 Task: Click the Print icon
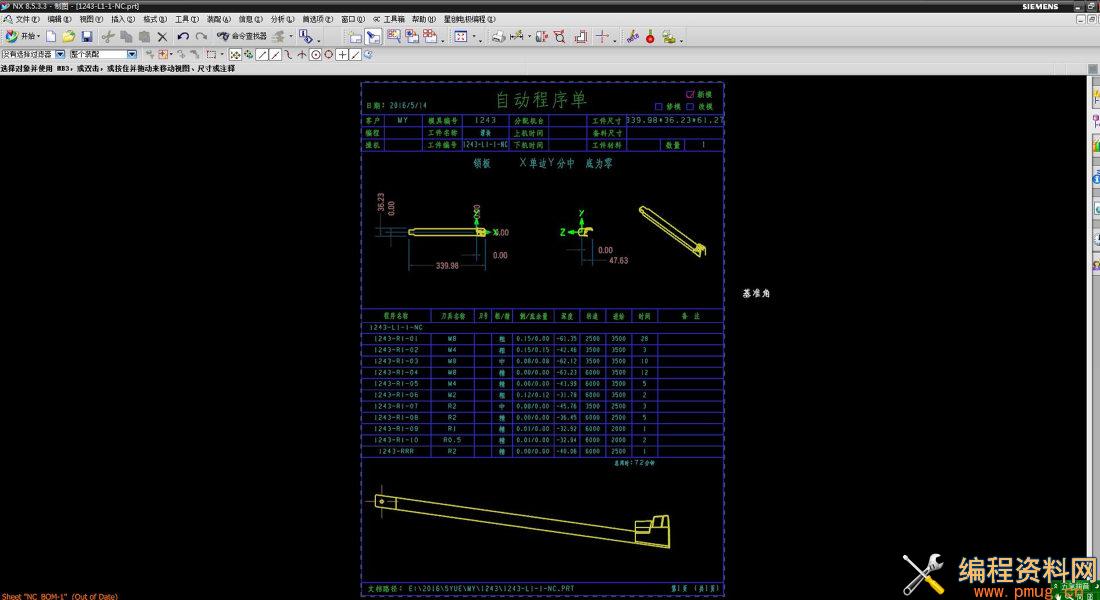[498, 36]
